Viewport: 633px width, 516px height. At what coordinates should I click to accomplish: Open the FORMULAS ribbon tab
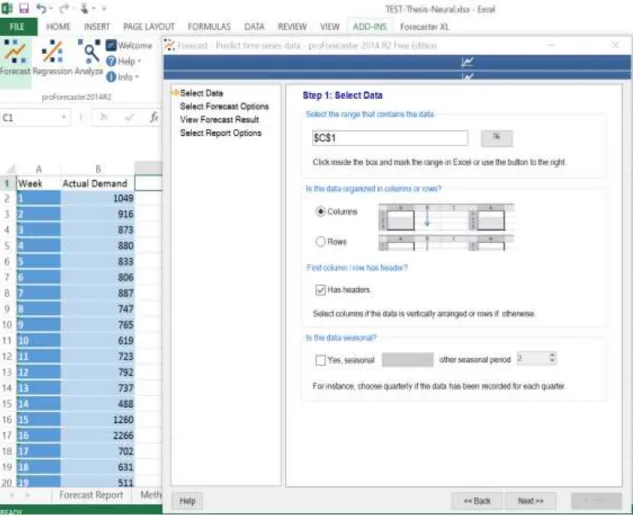coord(209,27)
